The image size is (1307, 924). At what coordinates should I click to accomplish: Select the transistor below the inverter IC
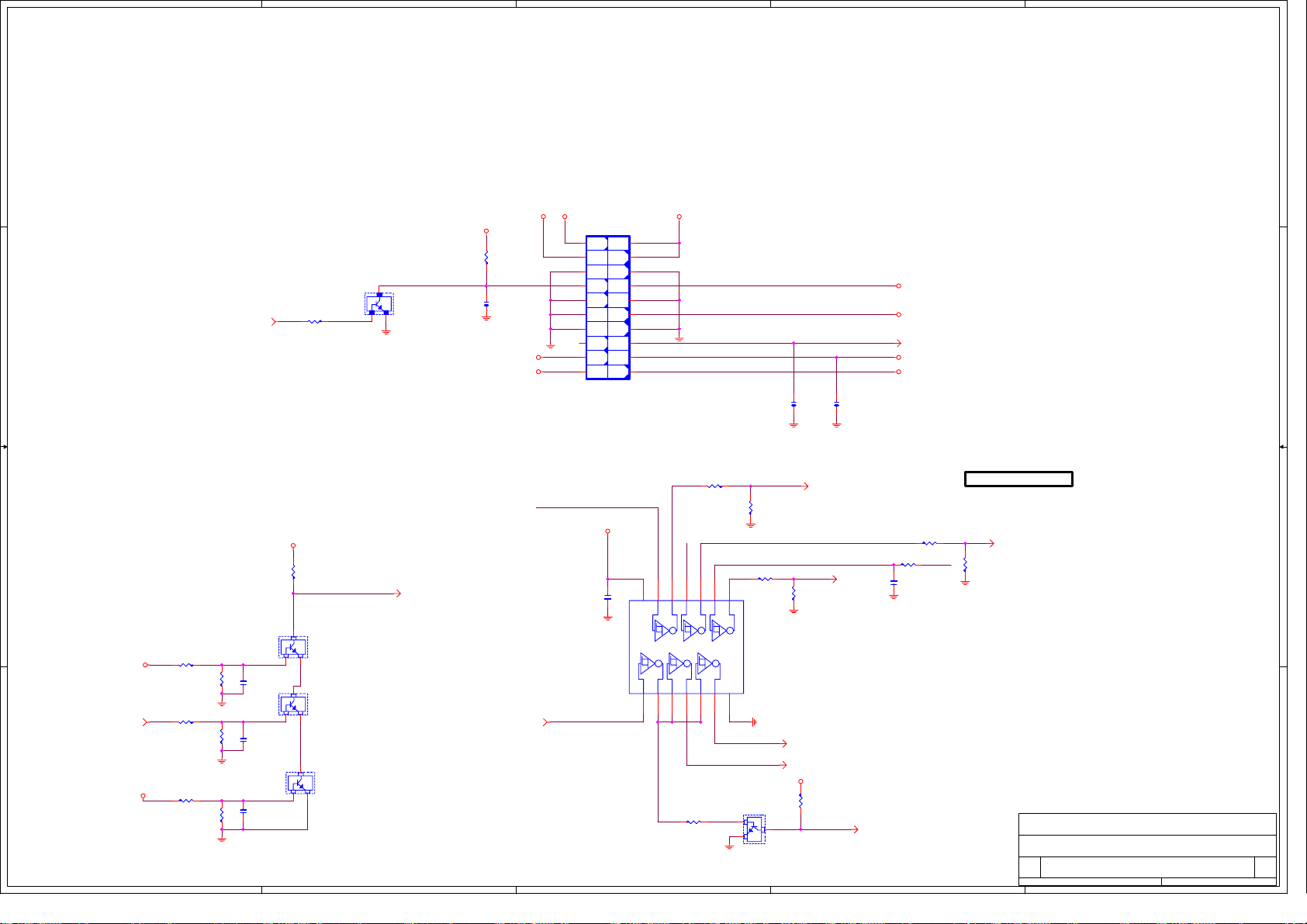(x=754, y=829)
